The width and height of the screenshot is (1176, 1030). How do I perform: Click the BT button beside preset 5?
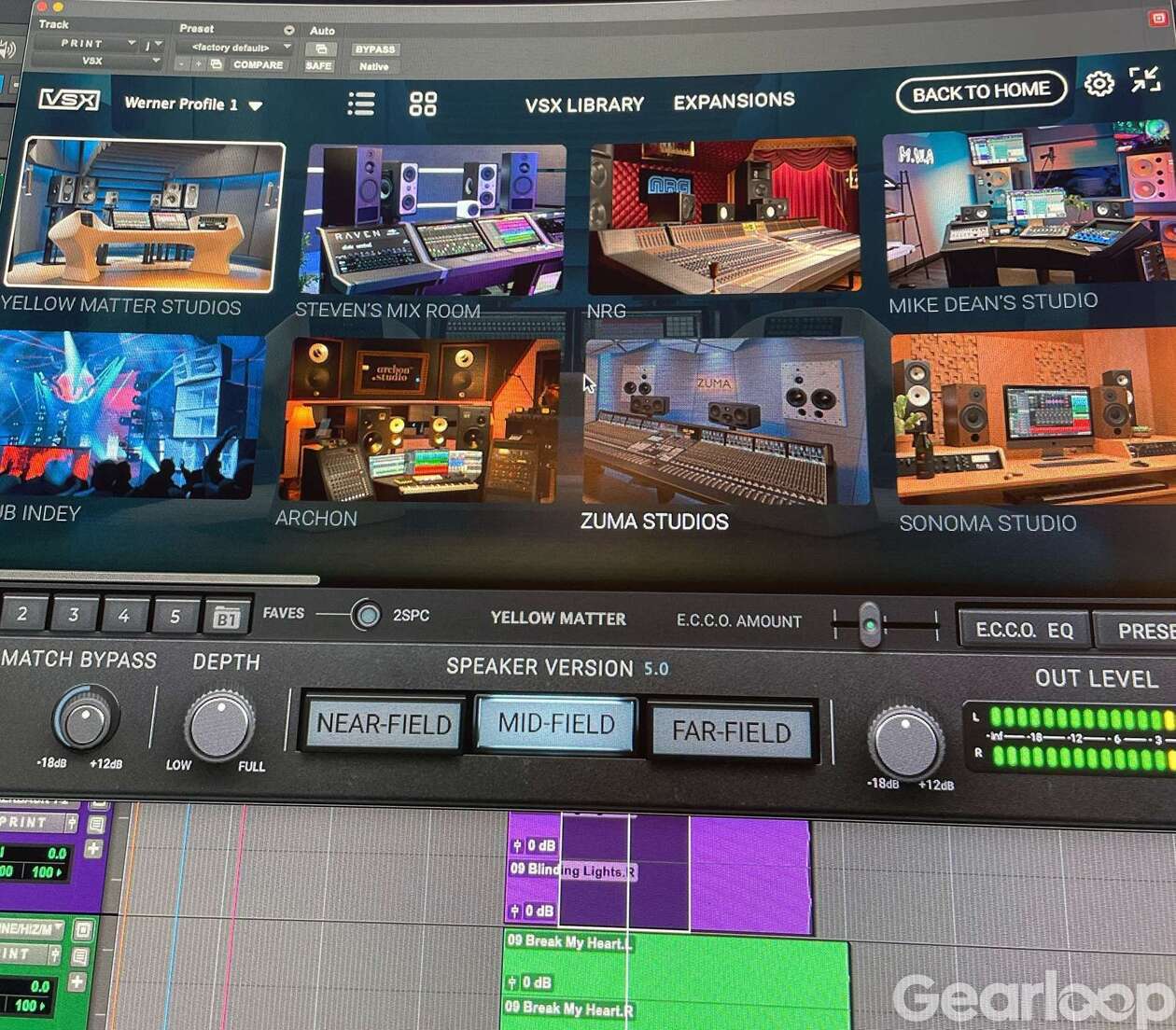(x=227, y=618)
